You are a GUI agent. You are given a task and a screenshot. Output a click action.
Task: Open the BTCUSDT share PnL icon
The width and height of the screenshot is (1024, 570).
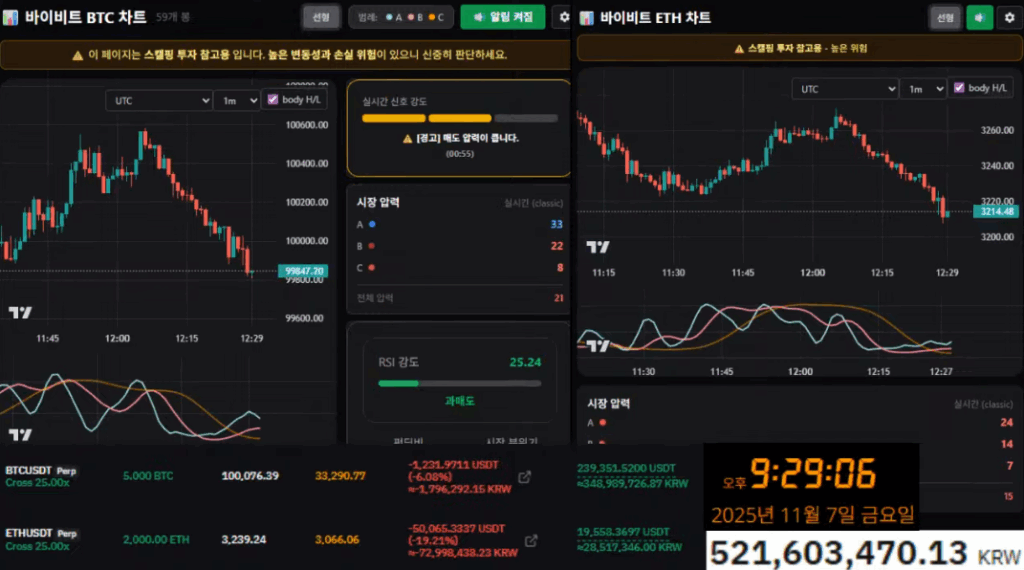[x=524, y=477]
